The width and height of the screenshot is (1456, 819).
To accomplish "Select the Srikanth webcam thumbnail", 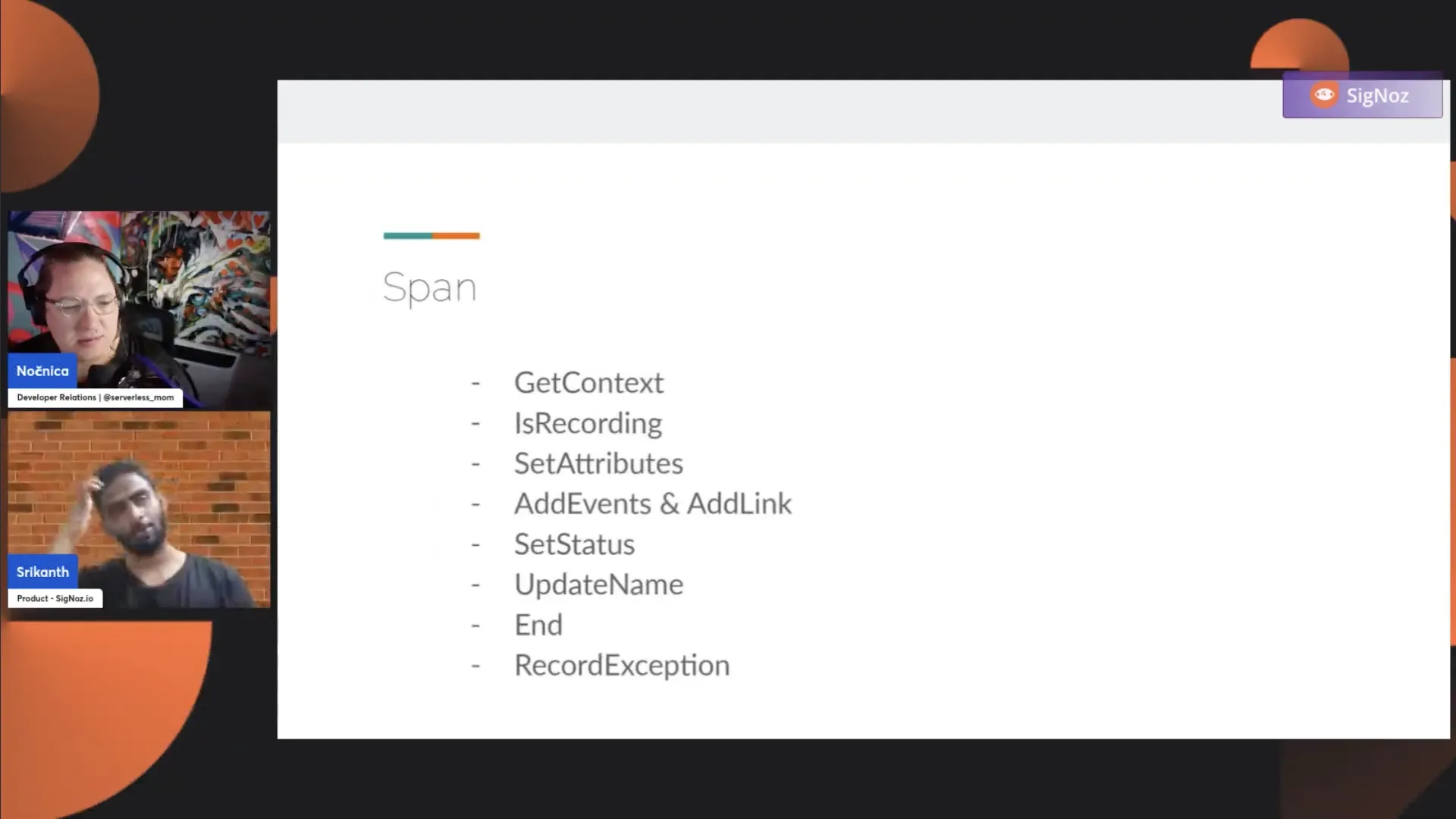I will [139, 510].
